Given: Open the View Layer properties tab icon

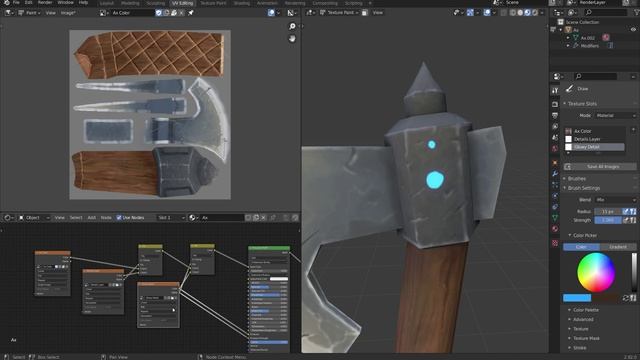Looking at the screenshot, I should (555, 127).
